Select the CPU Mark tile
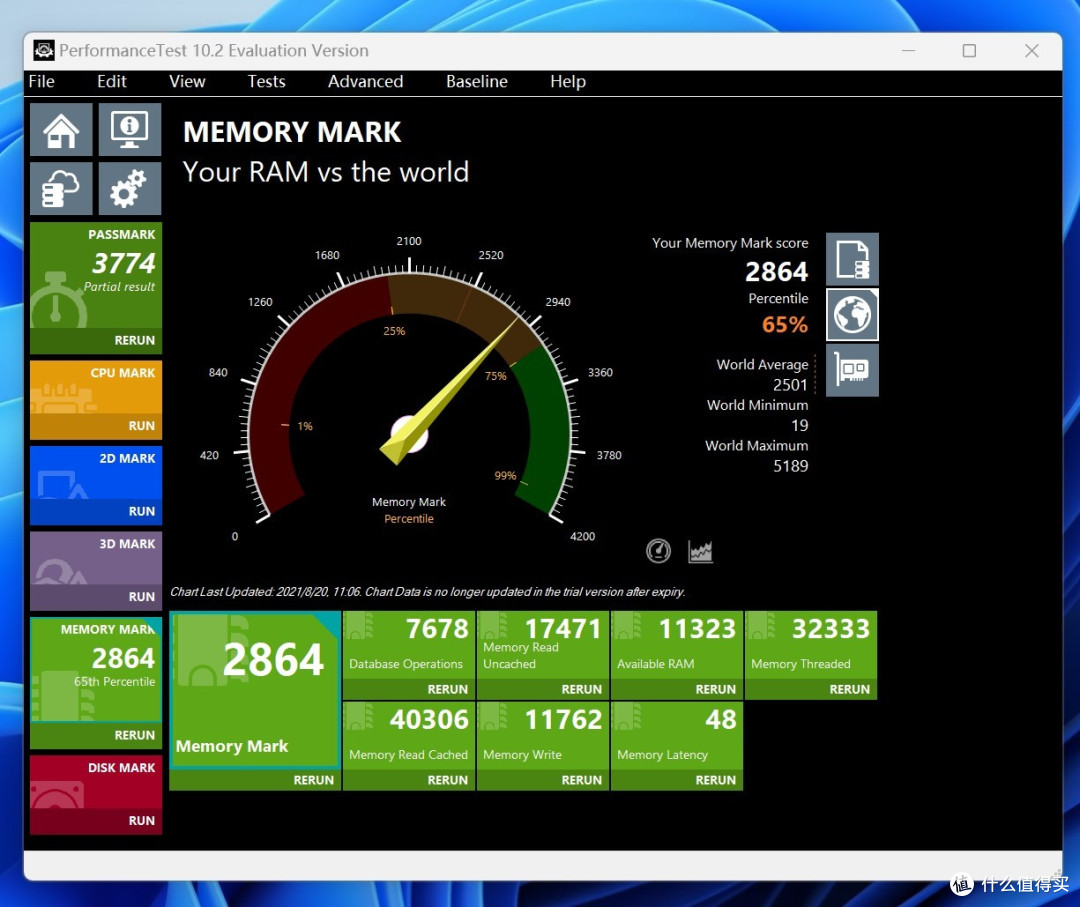This screenshot has width=1080, height=907. pyautogui.click(x=96, y=386)
